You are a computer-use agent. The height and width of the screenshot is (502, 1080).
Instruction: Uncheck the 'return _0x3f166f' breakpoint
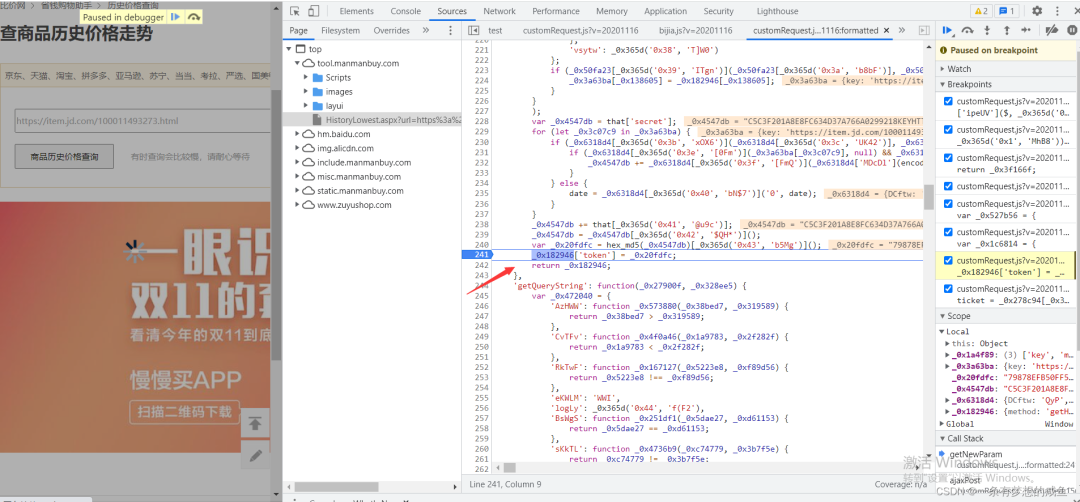click(949, 158)
